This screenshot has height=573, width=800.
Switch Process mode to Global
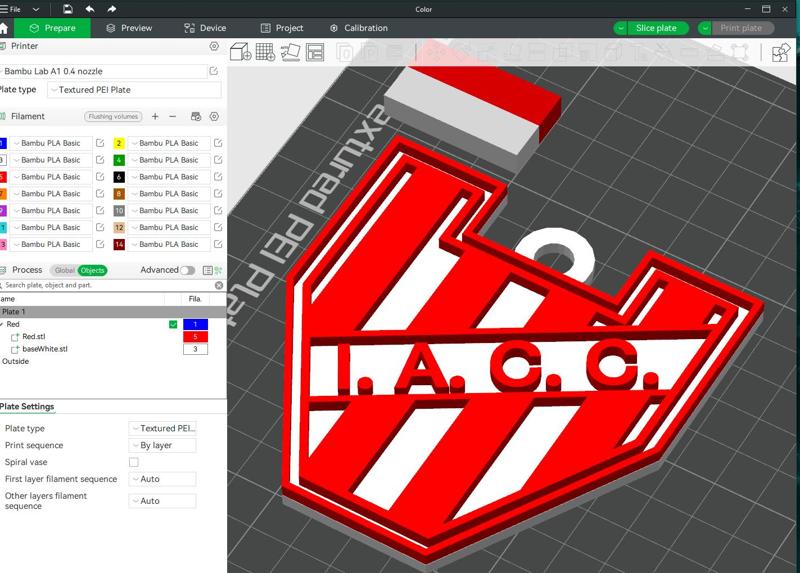64,270
